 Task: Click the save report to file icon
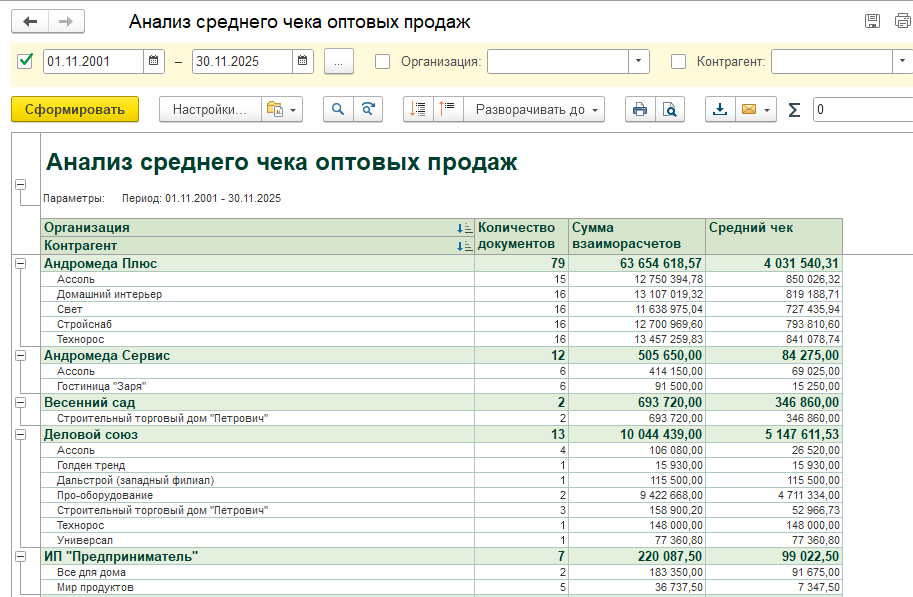[719, 109]
